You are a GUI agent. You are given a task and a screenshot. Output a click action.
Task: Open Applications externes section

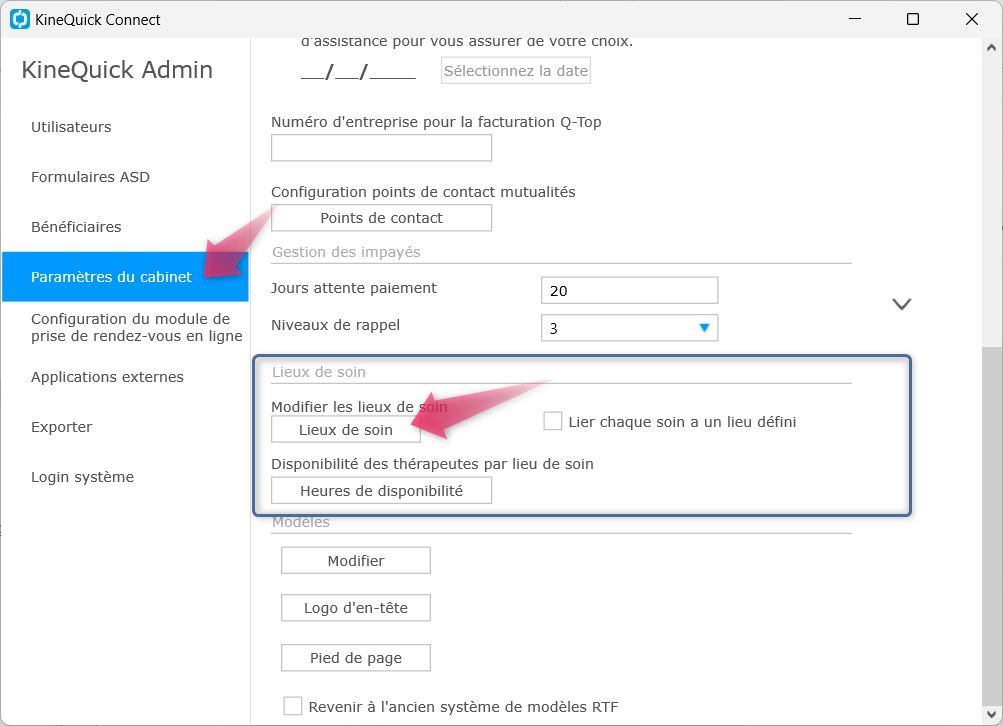[107, 377]
